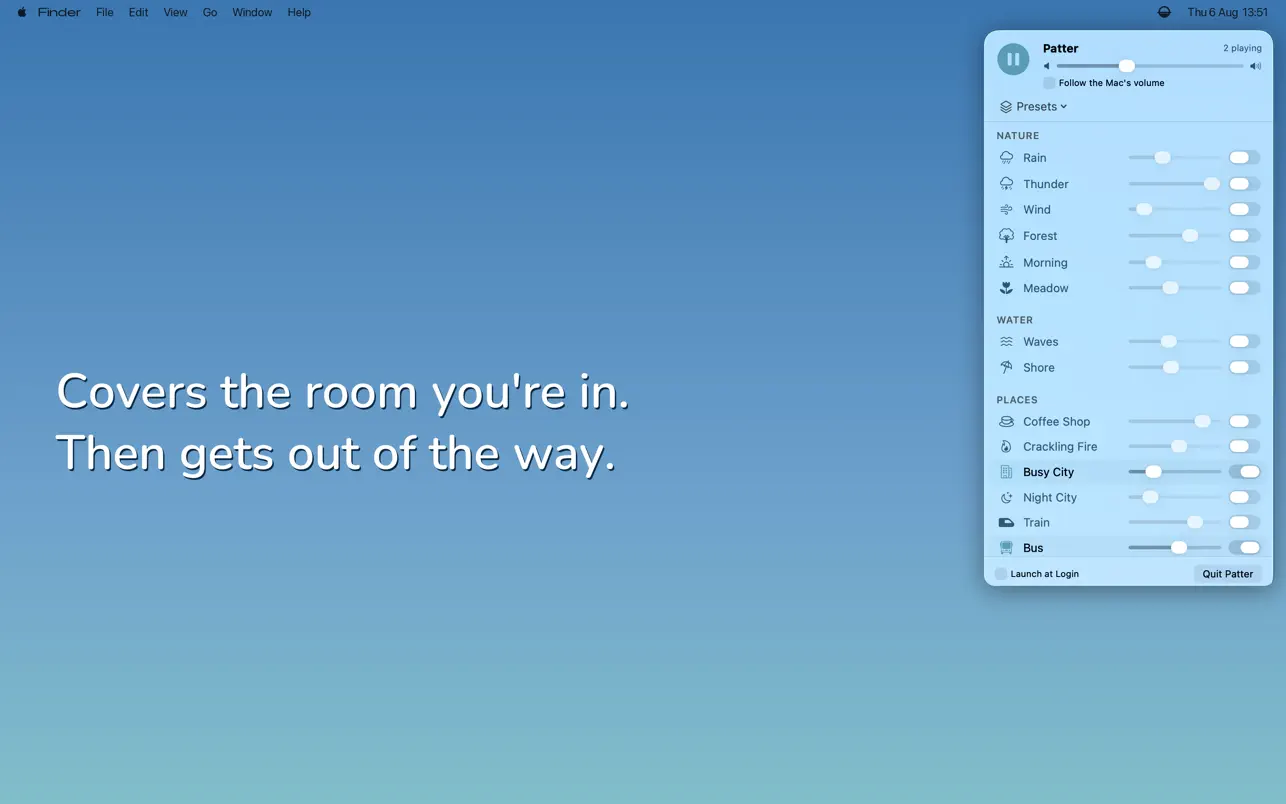This screenshot has width=1286, height=804.
Task: Click the Coffee Shop volume slider
Action: tap(1175, 422)
